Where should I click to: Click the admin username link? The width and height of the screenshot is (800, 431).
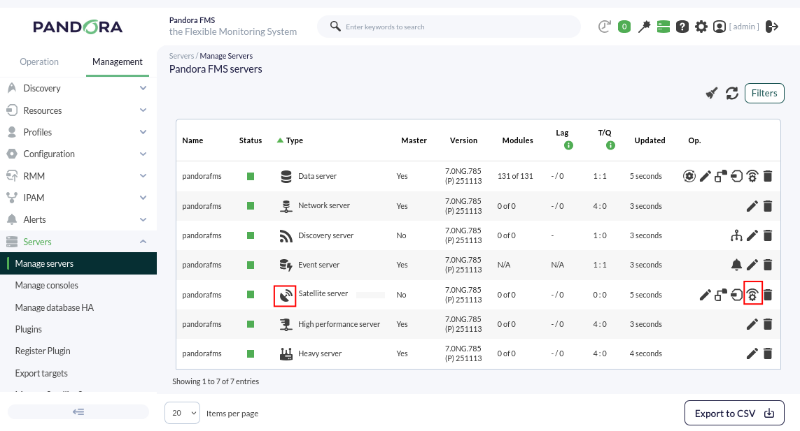point(744,27)
